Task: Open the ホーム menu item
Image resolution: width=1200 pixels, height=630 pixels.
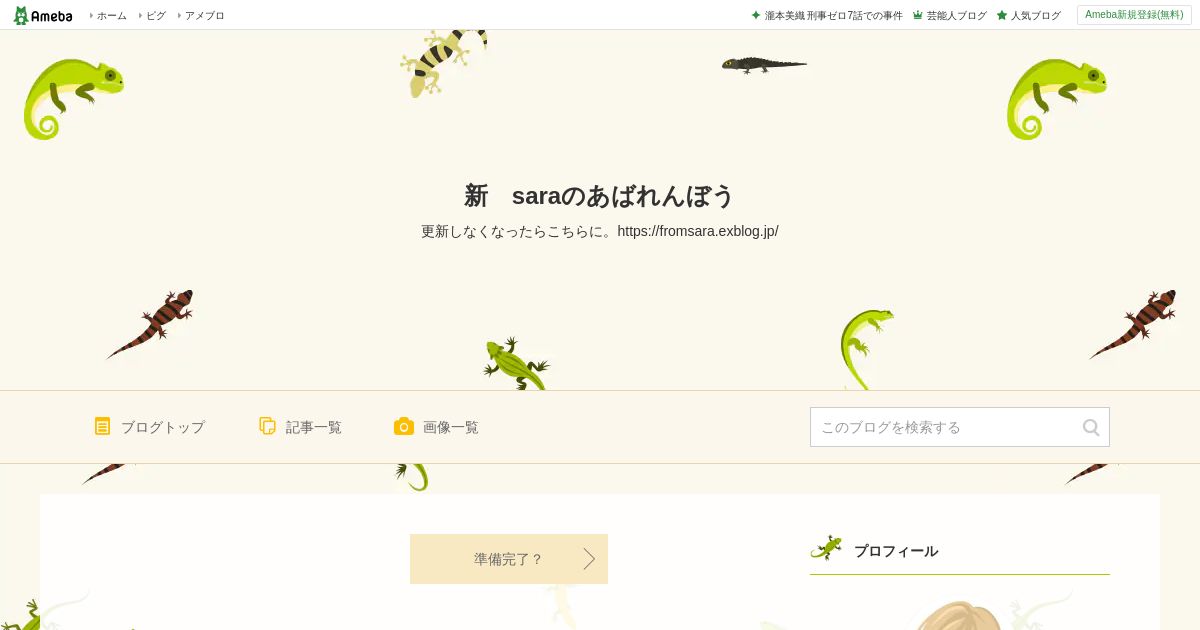Action: (x=111, y=15)
